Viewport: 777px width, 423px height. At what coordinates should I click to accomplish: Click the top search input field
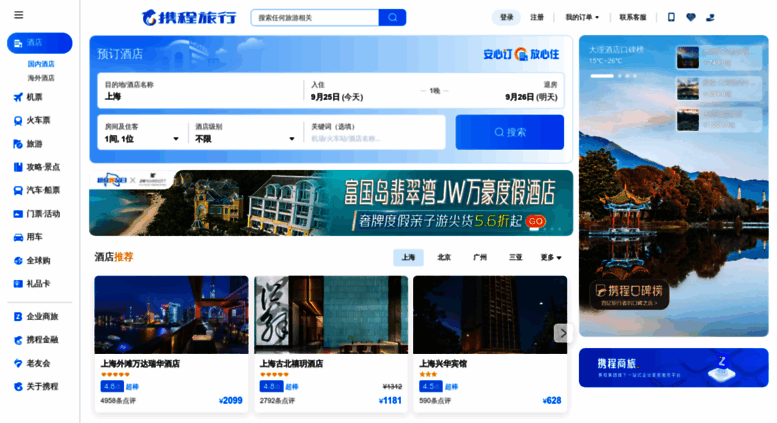315,17
